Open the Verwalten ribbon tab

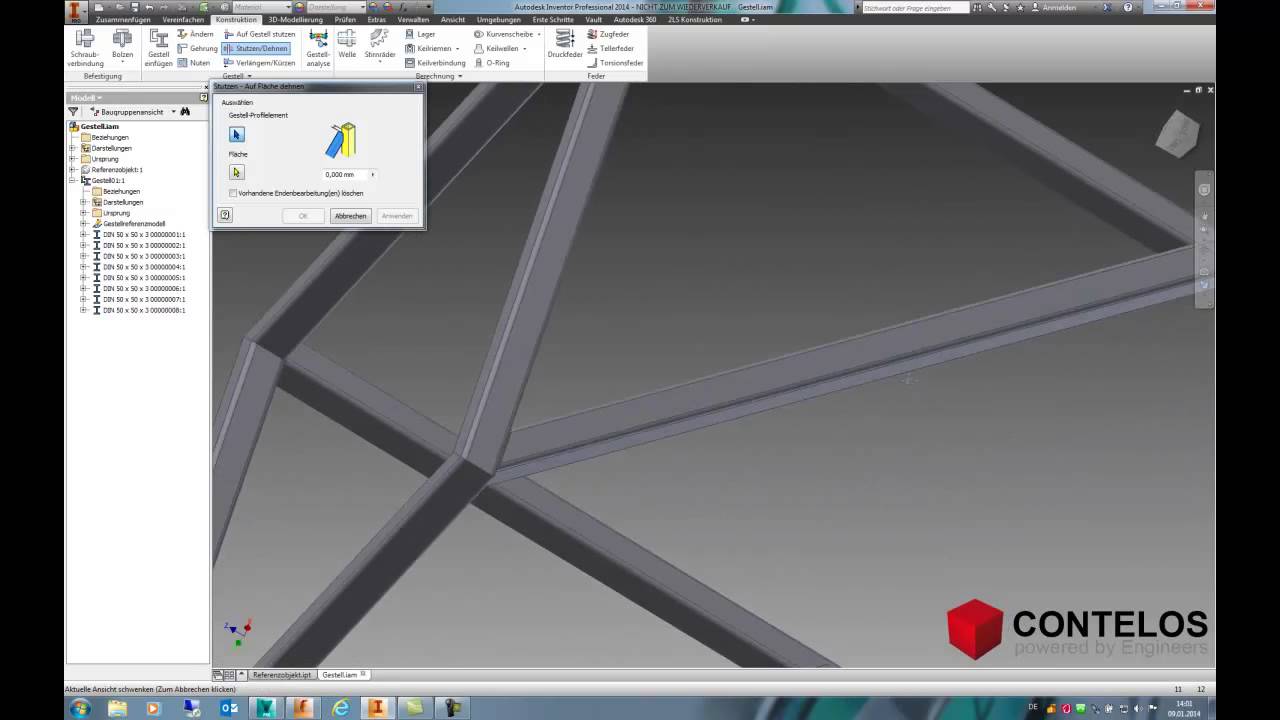pyautogui.click(x=413, y=19)
